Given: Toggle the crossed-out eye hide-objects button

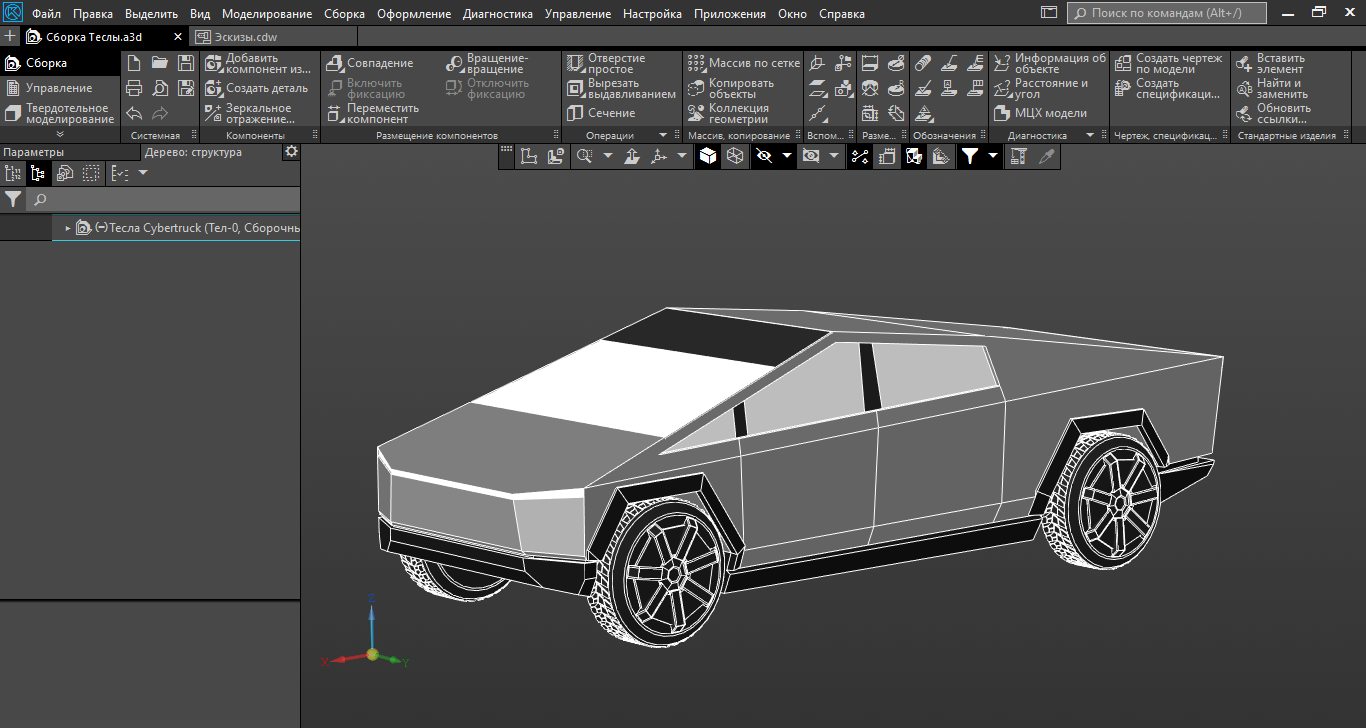Looking at the screenshot, I should [765, 156].
